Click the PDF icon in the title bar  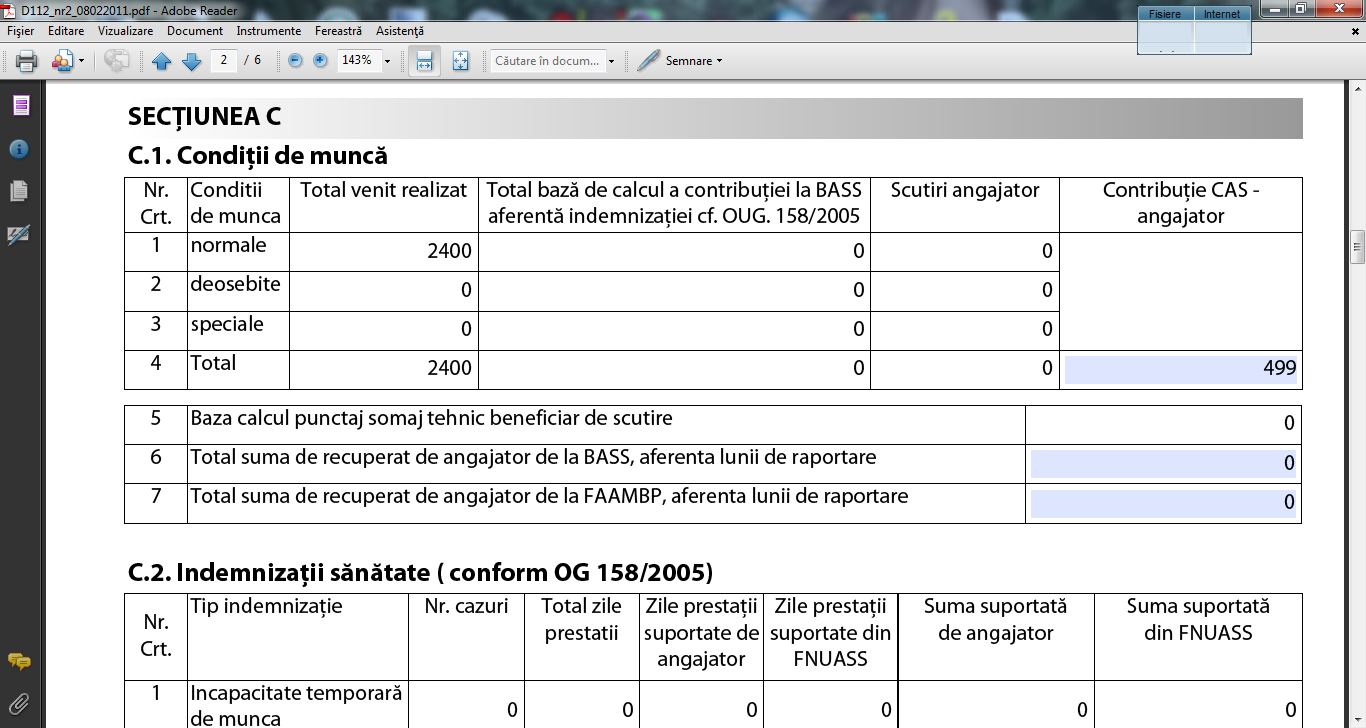[11, 10]
